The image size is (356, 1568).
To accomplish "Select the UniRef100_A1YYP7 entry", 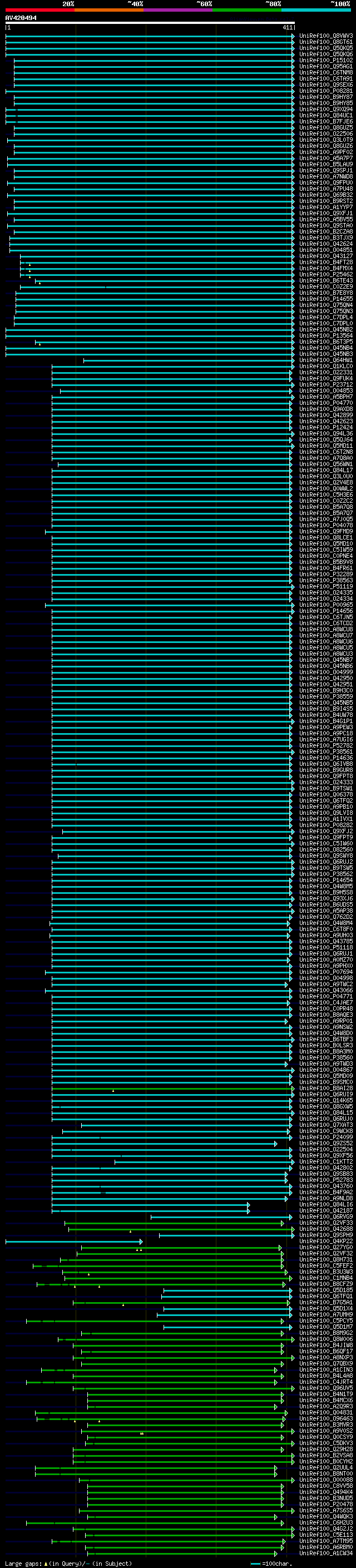I will 325,207.
